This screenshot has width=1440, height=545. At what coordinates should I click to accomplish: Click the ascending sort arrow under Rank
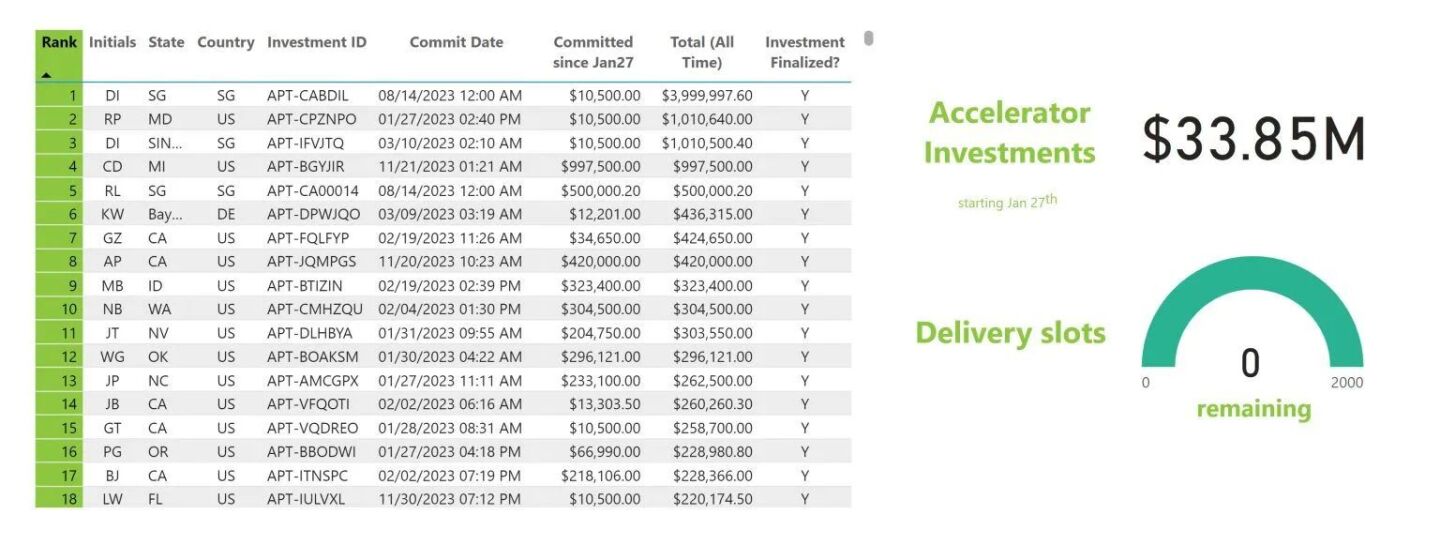coord(46,75)
